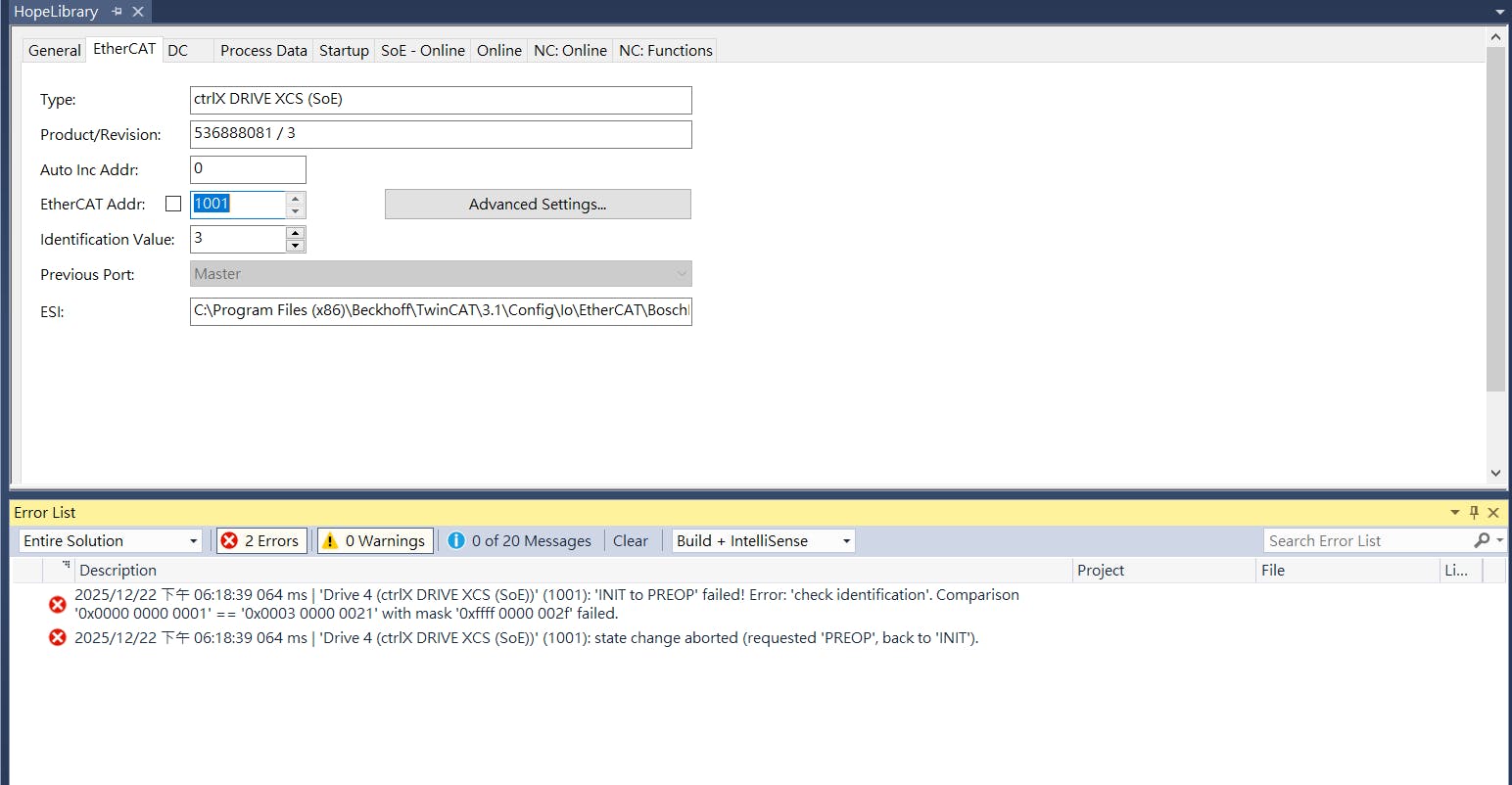Toggle the 0 of 20 Messages filter

pos(520,540)
